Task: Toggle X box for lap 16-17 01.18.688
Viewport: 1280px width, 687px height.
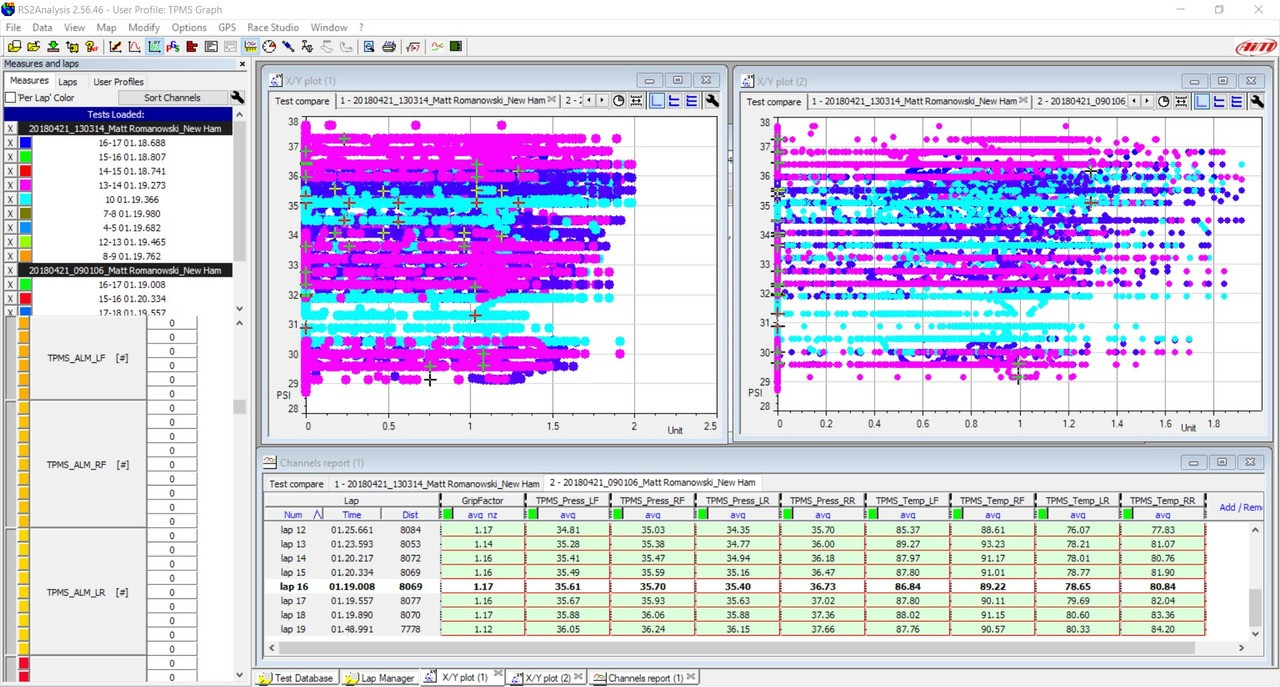Action: [x=11, y=143]
